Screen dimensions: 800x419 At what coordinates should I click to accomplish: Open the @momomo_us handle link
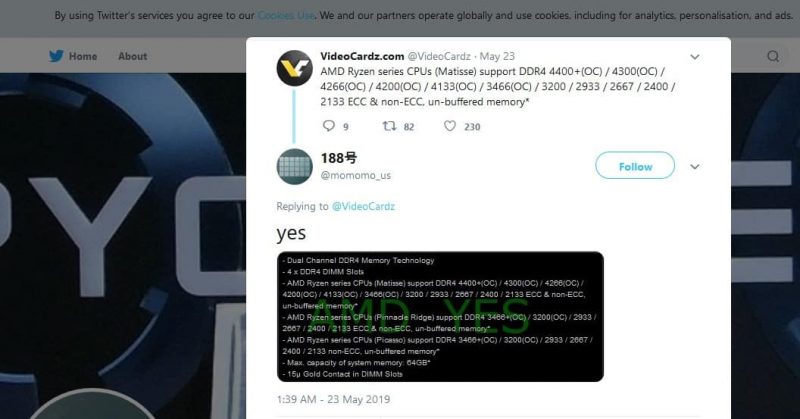[x=356, y=176]
